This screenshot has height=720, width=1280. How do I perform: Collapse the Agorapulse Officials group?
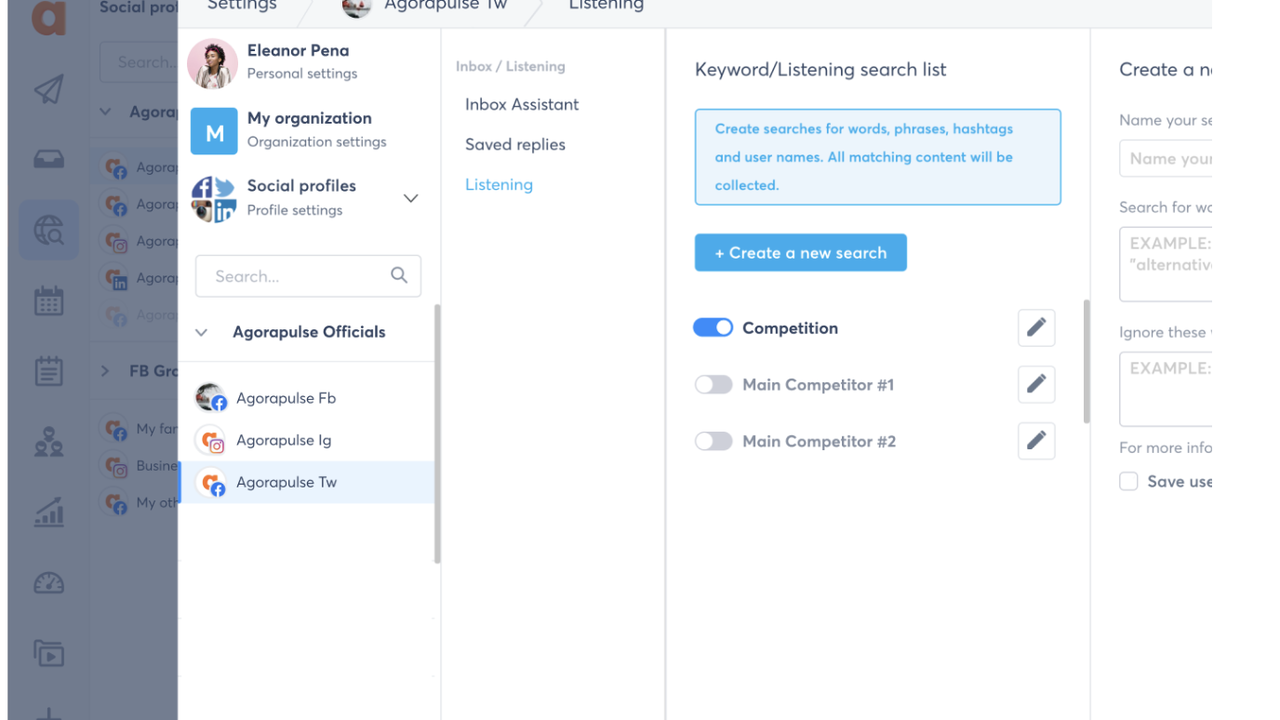click(x=201, y=332)
